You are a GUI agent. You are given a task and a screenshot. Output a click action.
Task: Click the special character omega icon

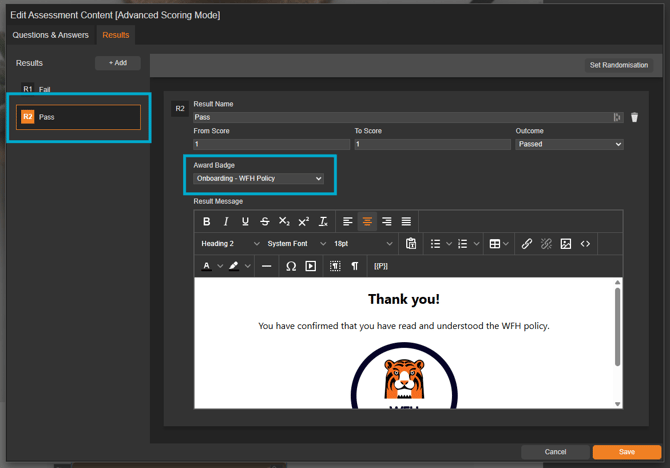point(291,266)
